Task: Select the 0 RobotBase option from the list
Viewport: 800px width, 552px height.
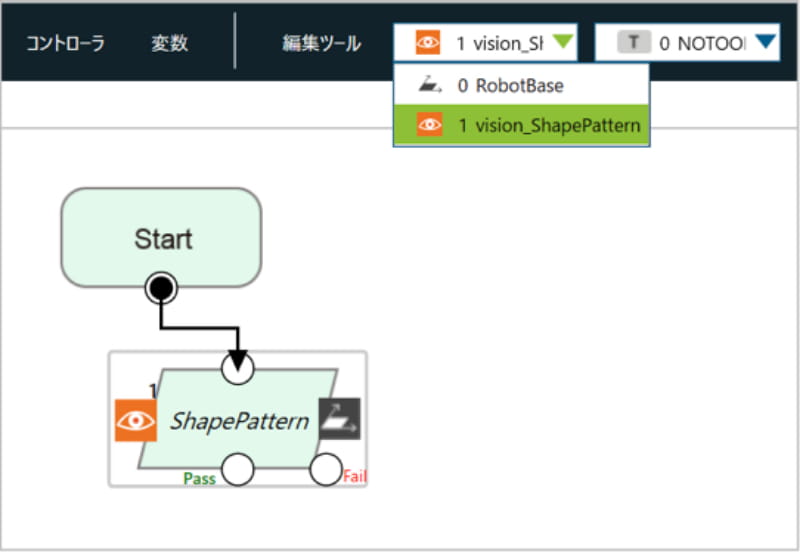Action: click(510, 86)
